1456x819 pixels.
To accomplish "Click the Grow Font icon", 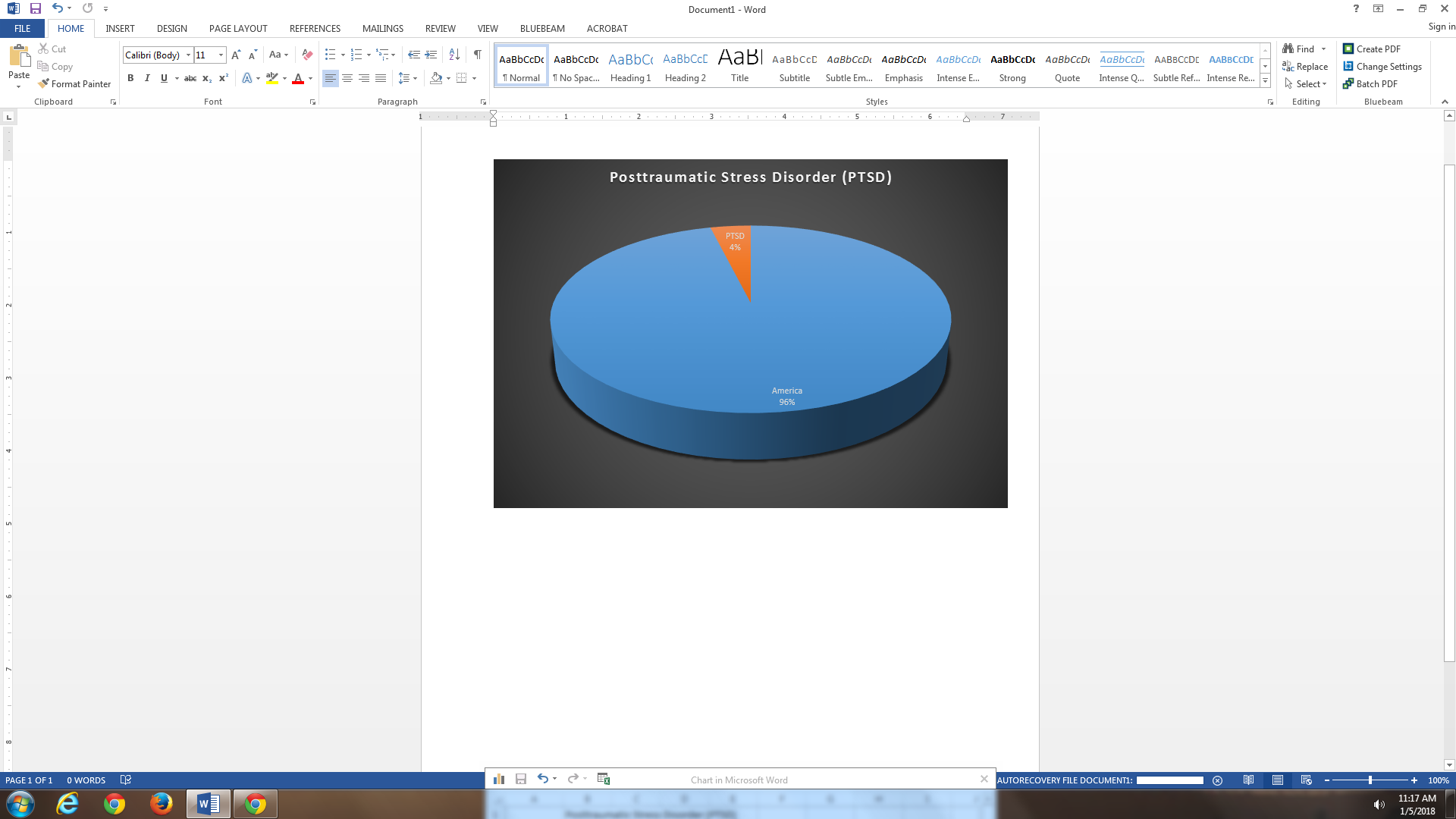I will point(236,55).
